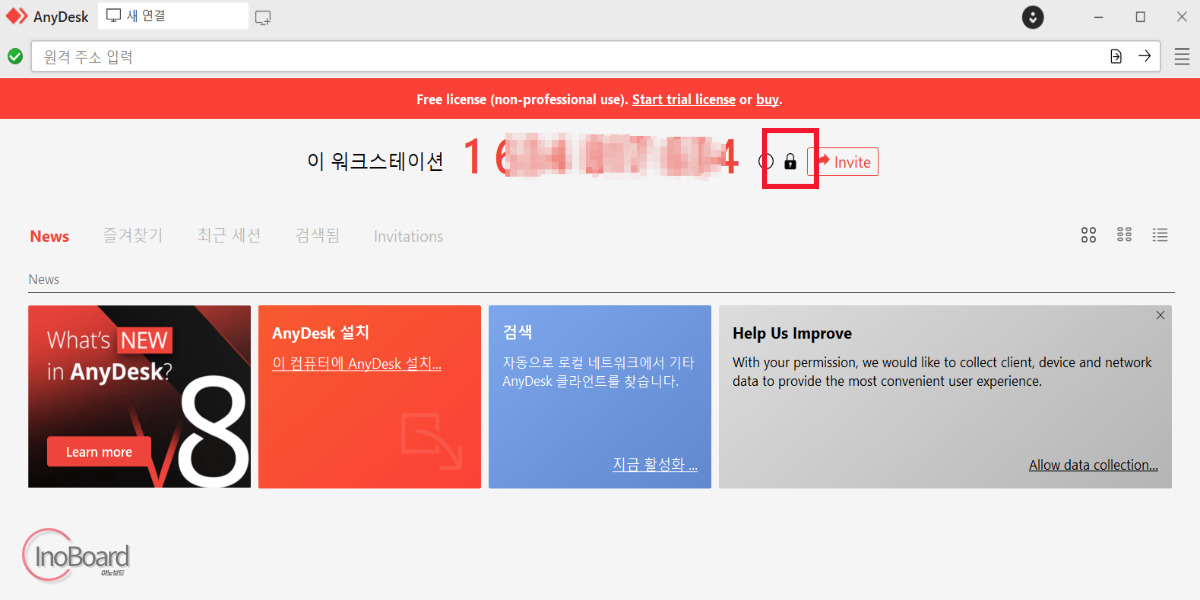
Task: Click the What's NEW in AnyDesk 8 card
Action: tap(139, 397)
